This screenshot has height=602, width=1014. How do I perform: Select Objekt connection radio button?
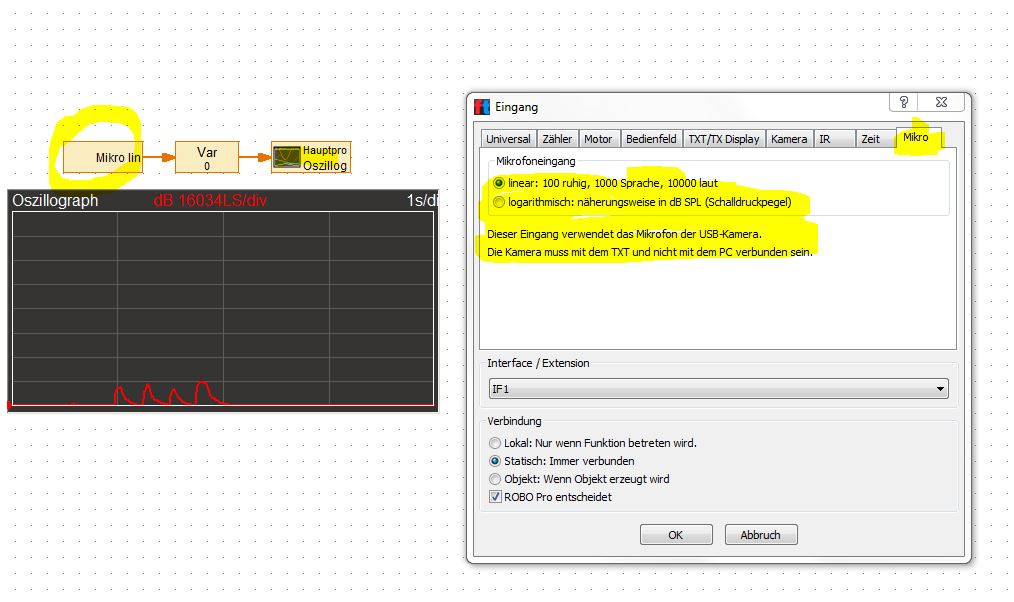click(x=495, y=479)
